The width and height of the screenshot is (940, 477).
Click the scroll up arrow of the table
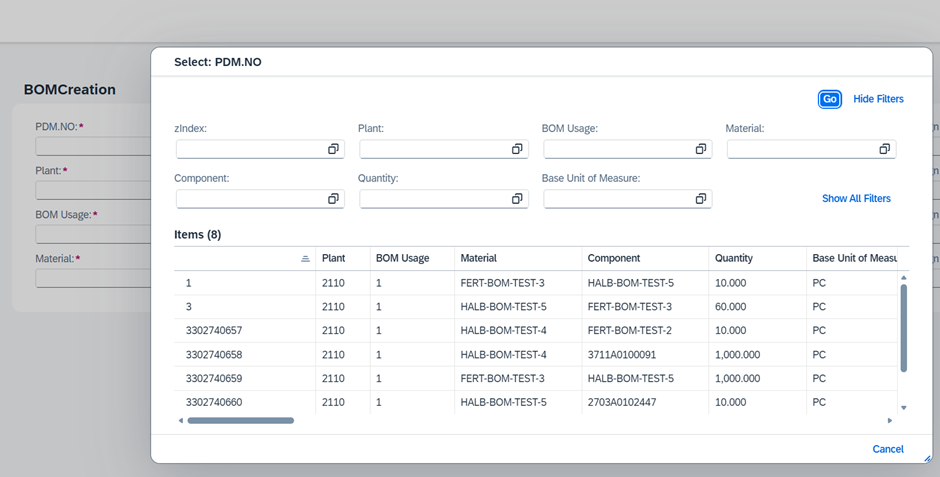click(903, 278)
